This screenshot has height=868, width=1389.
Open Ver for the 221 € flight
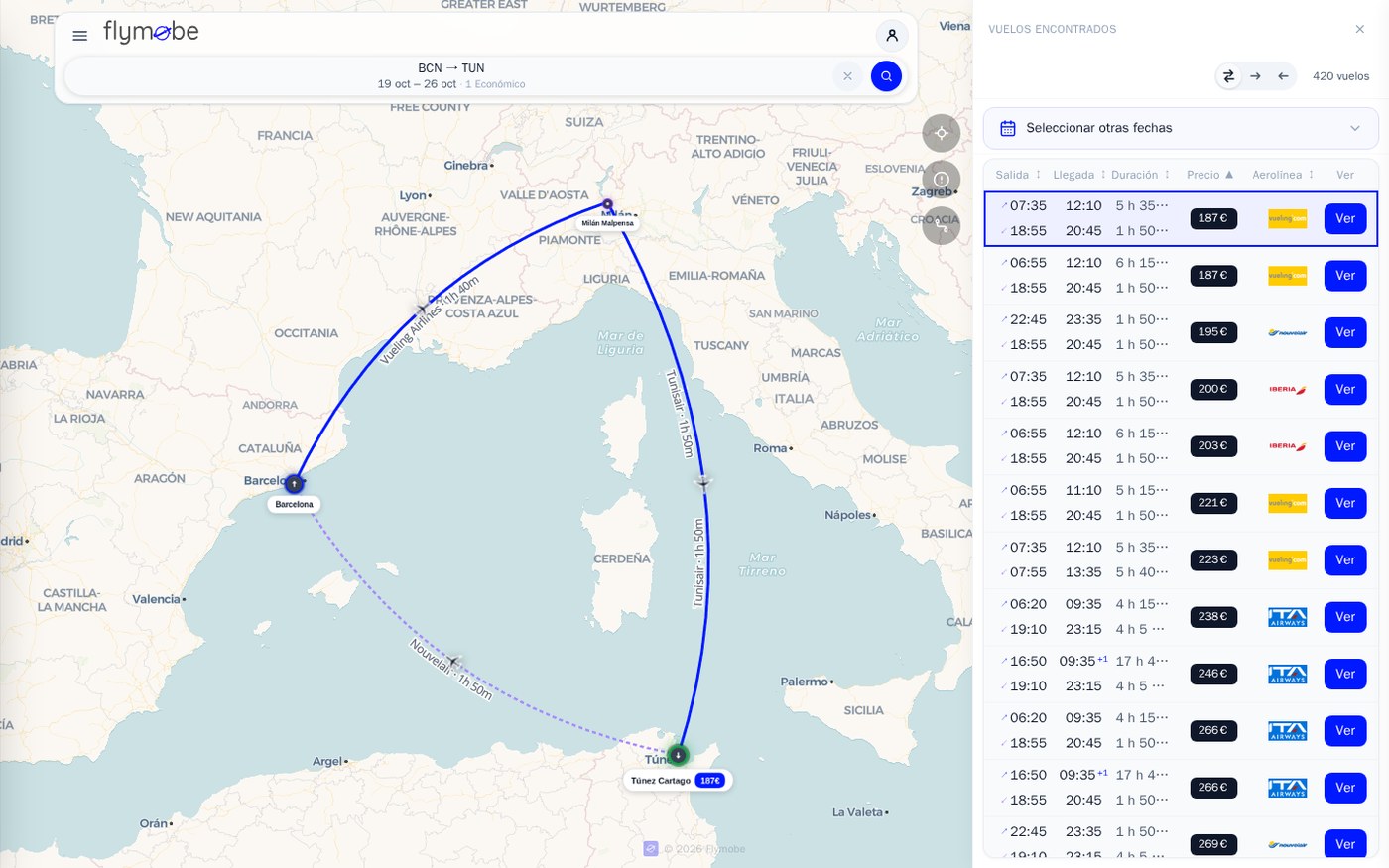tap(1345, 503)
